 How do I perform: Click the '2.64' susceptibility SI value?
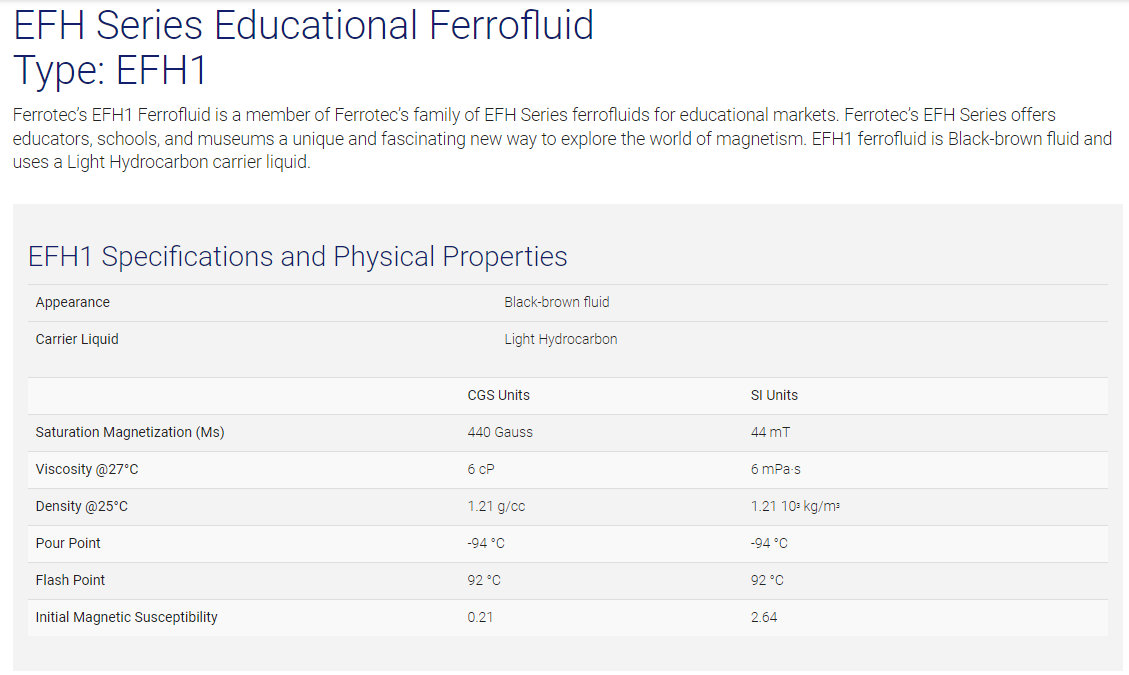(x=764, y=617)
